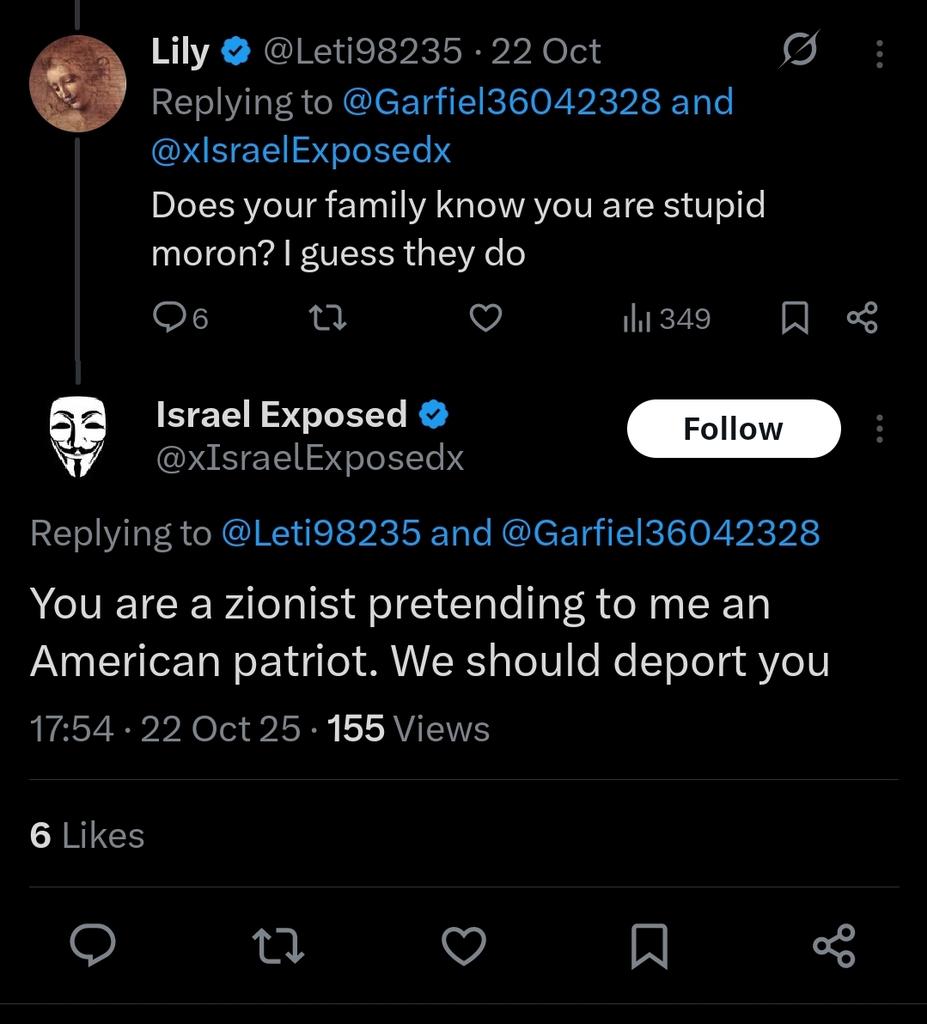Image resolution: width=927 pixels, height=1024 pixels.
Task: Open the Guy Fawkes mask avatar
Action: [x=78, y=435]
